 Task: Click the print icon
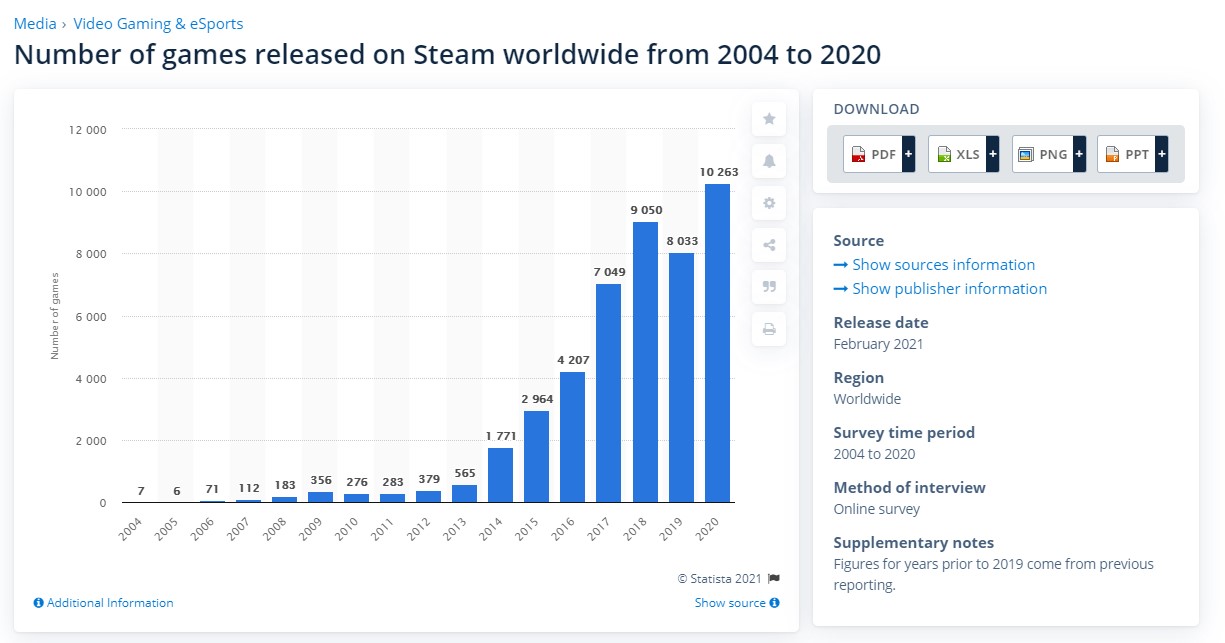[x=769, y=329]
